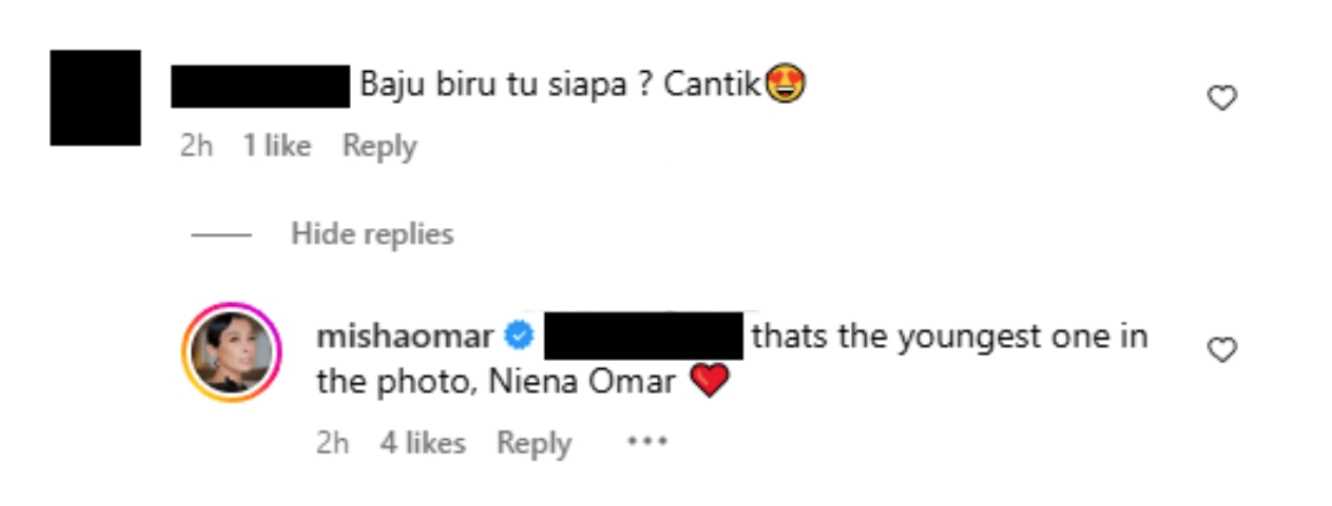Like mishaomar's reply with the heart icon

pos(1222,349)
